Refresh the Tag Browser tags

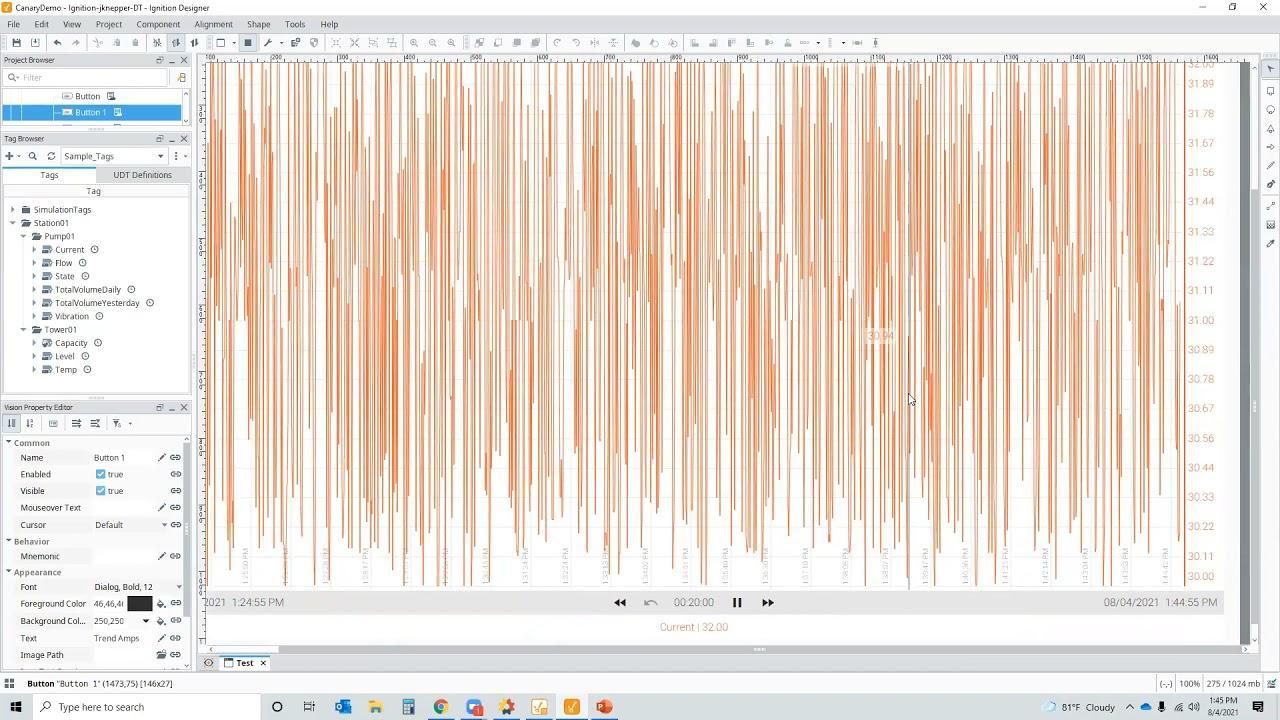point(51,156)
